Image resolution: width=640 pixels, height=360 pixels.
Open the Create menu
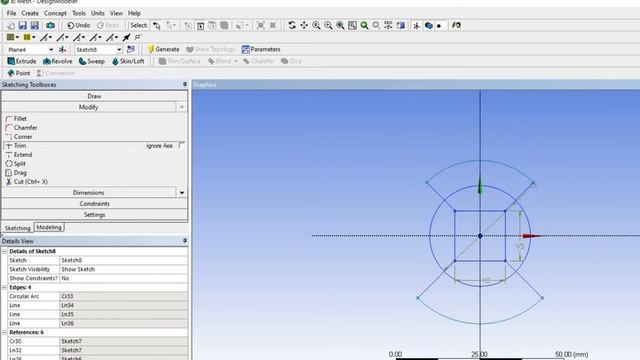pos(30,13)
